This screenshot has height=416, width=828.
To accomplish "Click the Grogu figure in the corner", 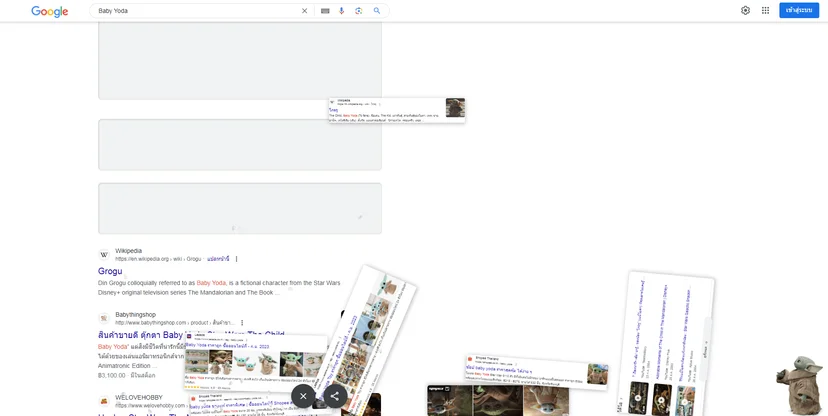I will click(799, 384).
